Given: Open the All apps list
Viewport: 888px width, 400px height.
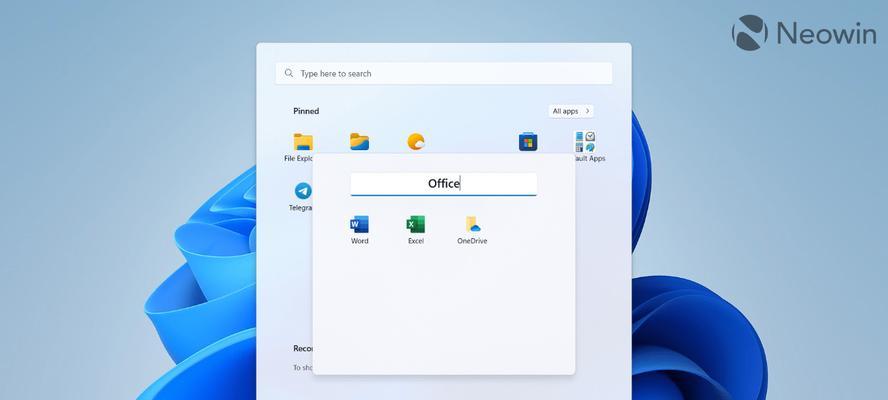Looking at the screenshot, I should [x=571, y=111].
